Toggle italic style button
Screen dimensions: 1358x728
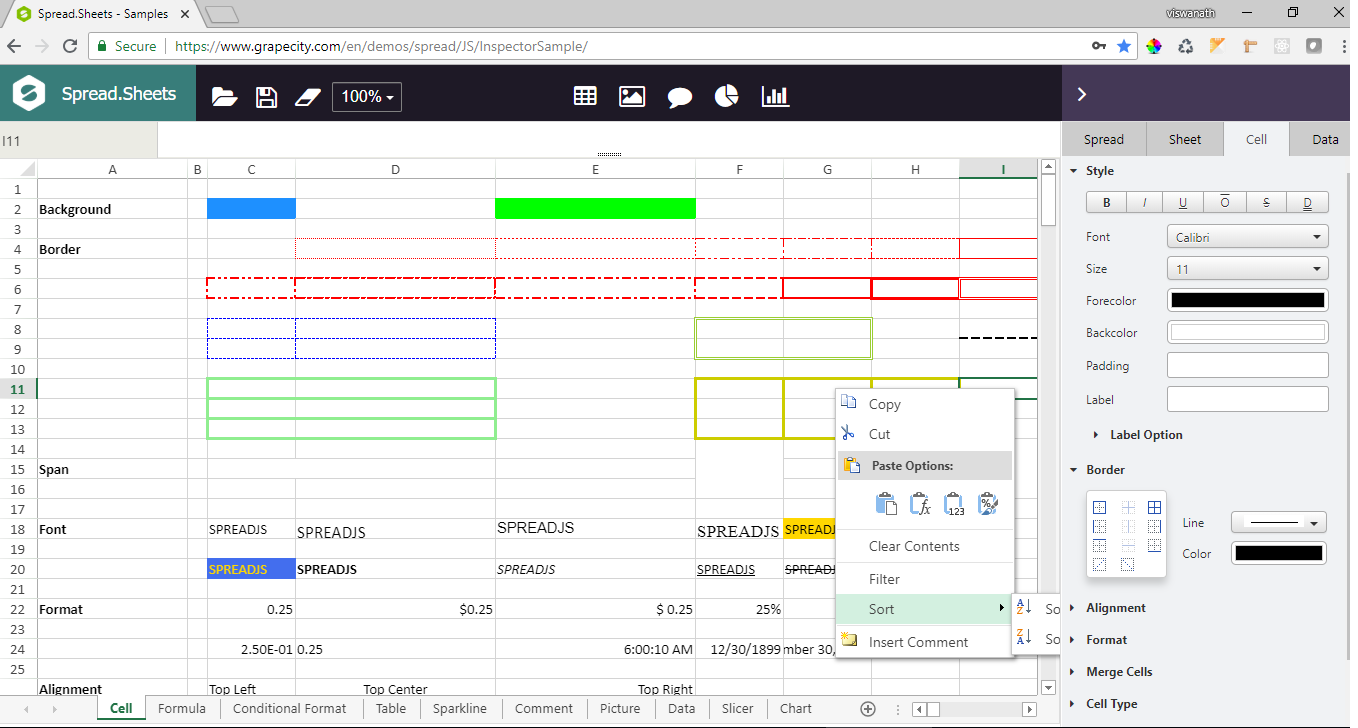pos(1145,203)
